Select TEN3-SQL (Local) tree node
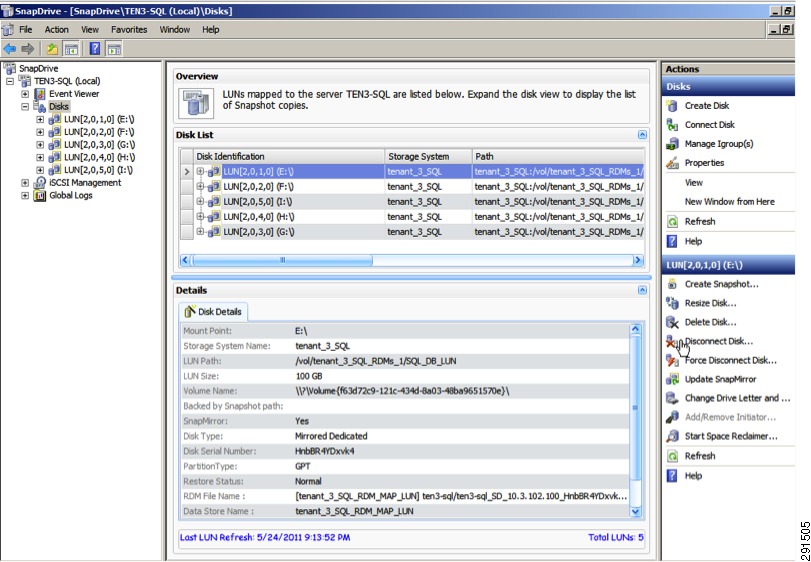Screen dimensions: 811x562 coord(67,81)
